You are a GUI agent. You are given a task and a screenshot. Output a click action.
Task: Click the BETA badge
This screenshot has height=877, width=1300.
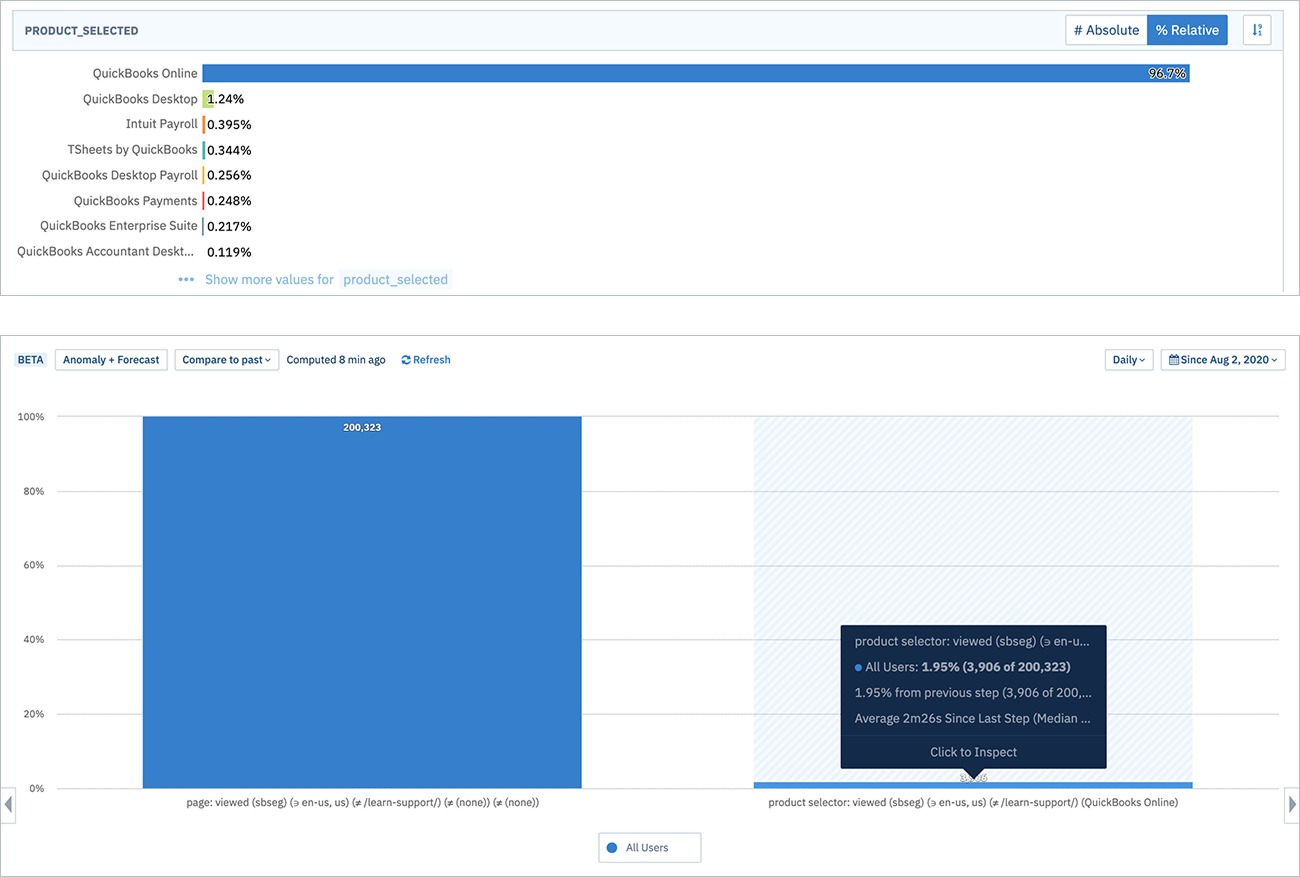point(31,360)
